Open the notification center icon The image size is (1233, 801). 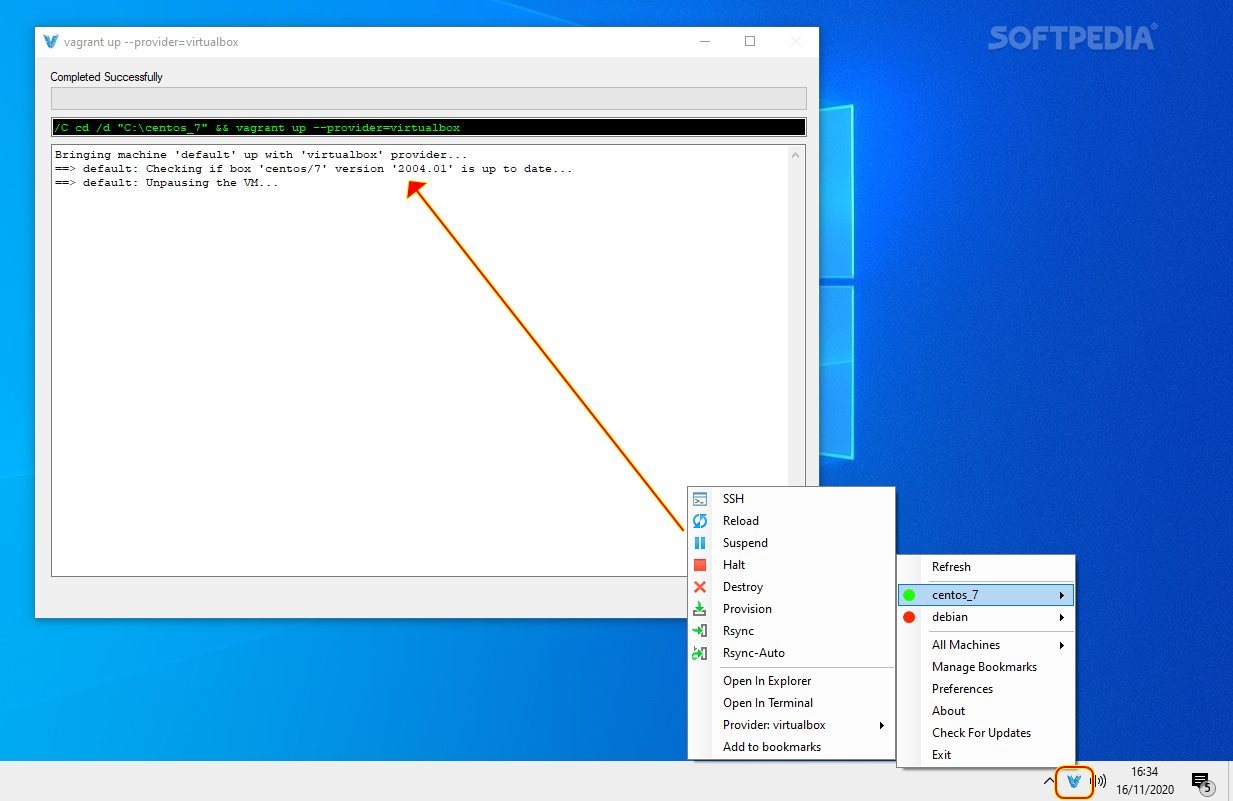[1201, 781]
